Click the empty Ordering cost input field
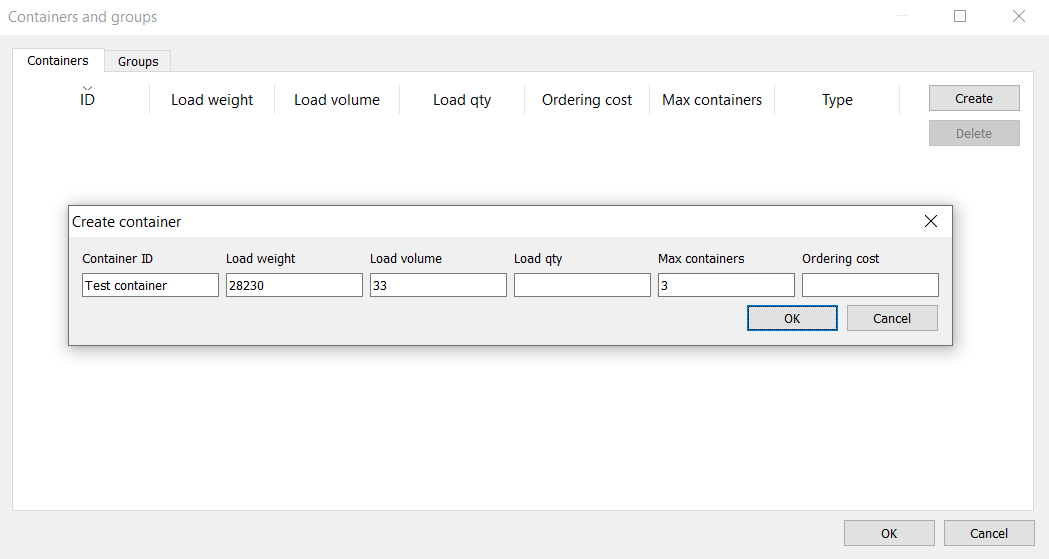The width and height of the screenshot is (1049, 559). pyautogui.click(x=870, y=286)
